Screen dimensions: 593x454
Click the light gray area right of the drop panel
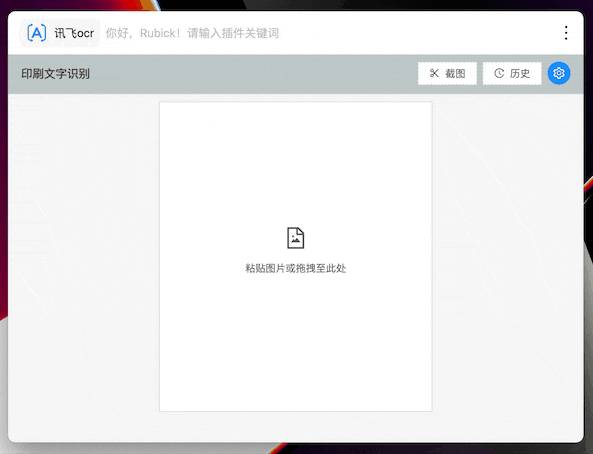[x=507, y=265]
